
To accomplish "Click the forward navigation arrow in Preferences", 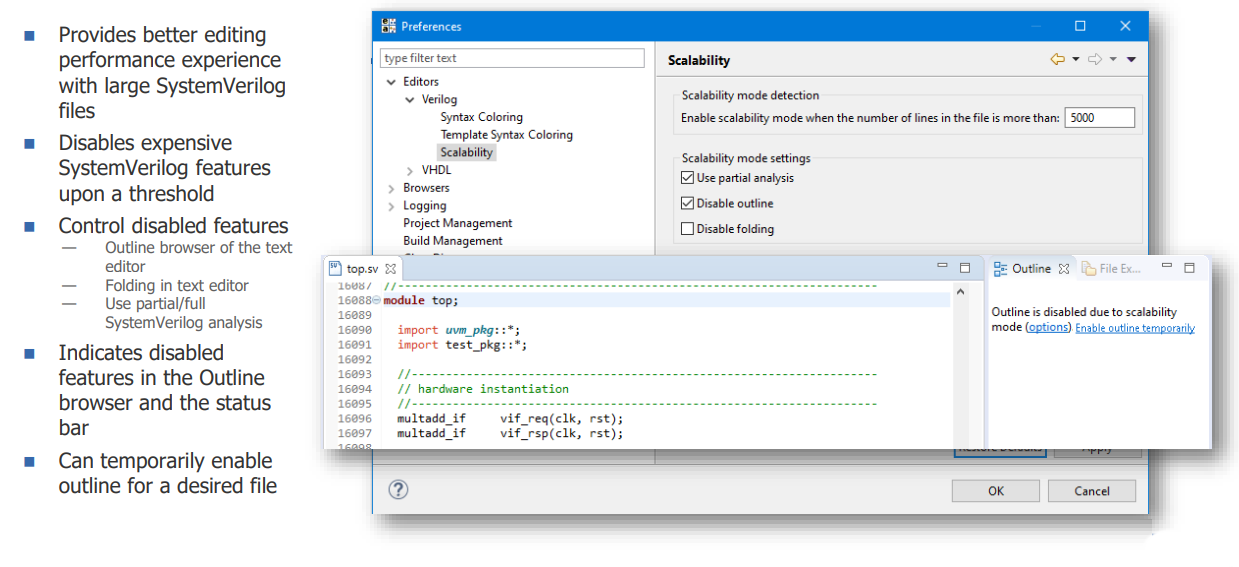I will tap(1094, 60).
